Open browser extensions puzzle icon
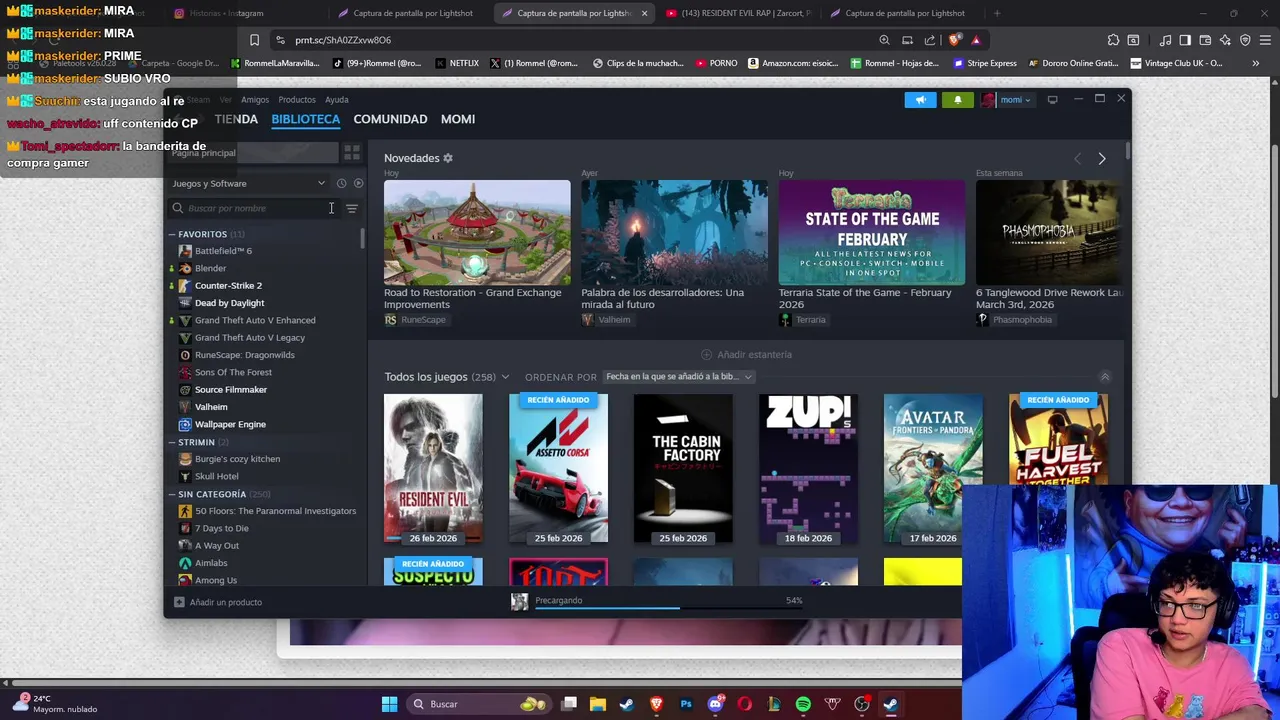 tap(1113, 40)
